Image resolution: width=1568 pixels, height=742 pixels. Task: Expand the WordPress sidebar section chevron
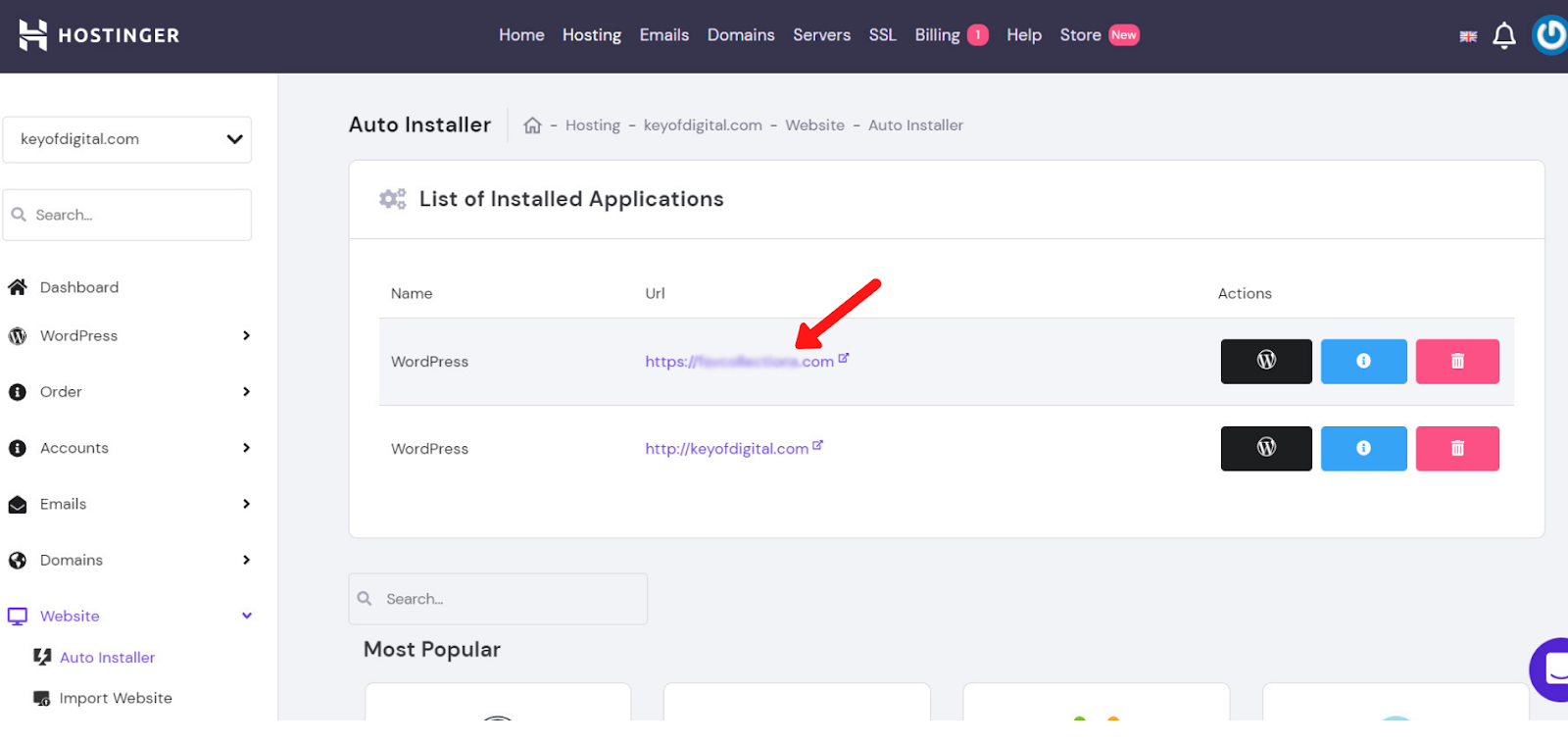(x=246, y=335)
